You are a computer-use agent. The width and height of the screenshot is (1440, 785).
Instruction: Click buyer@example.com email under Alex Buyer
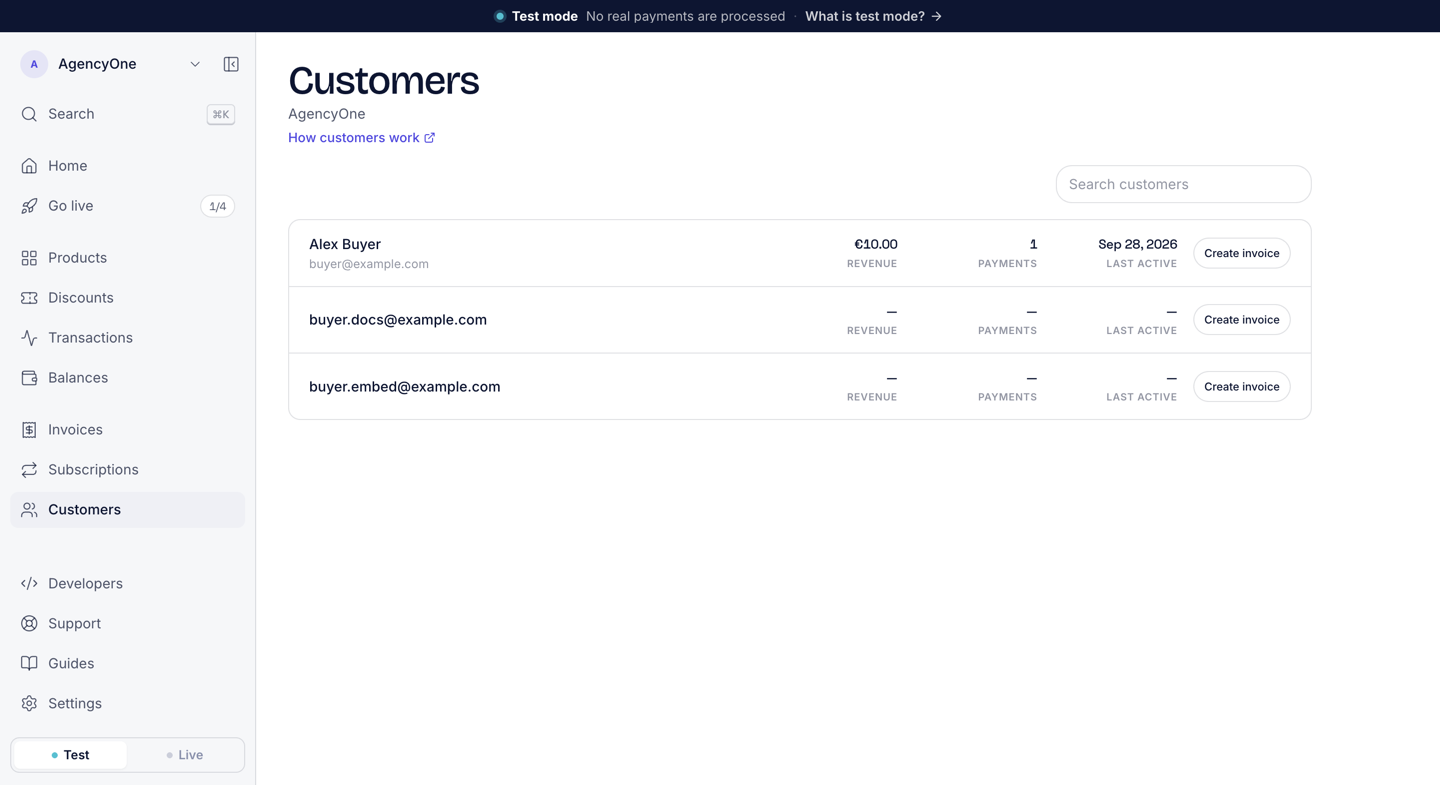click(x=369, y=264)
